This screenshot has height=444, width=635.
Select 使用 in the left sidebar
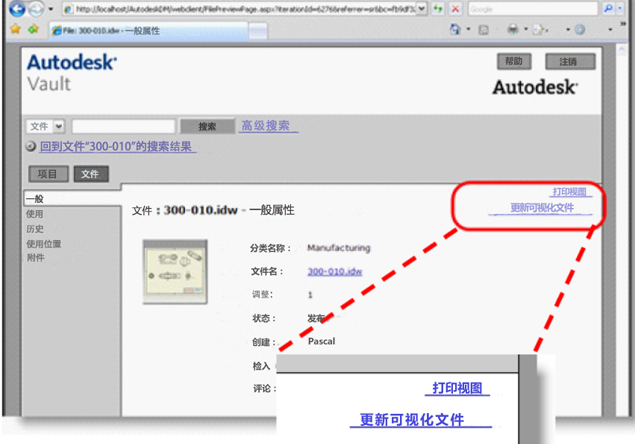tap(35, 214)
